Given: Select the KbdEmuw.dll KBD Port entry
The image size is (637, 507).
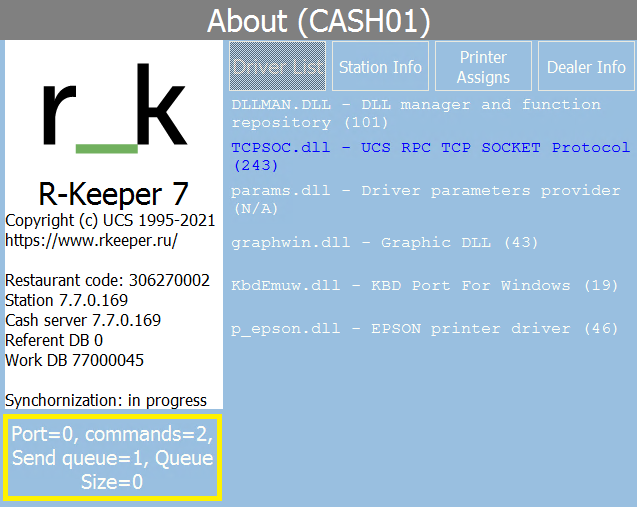Looking at the screenshot, I should click(x=425, y=286).
